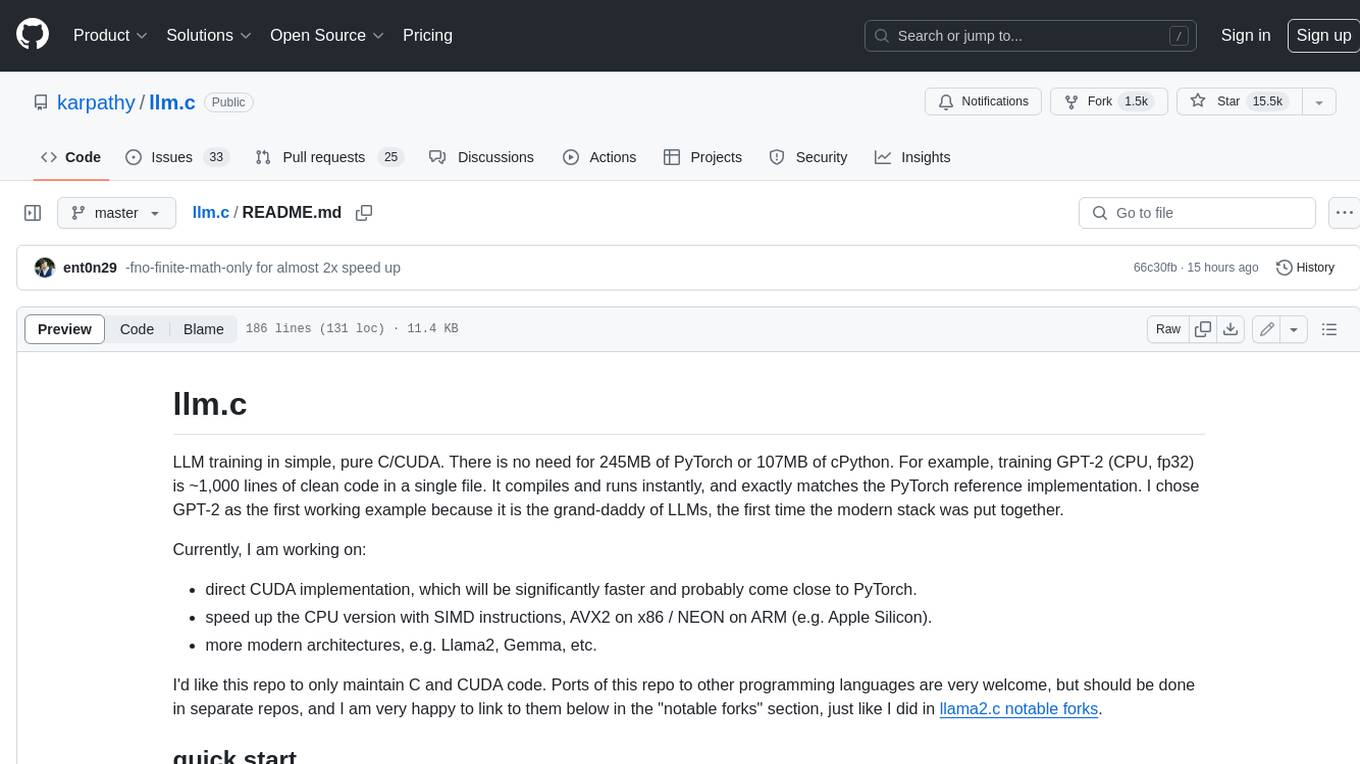1360x764 pixels.
Task: Switch to the Discussions tab
Action: (481, 157)
